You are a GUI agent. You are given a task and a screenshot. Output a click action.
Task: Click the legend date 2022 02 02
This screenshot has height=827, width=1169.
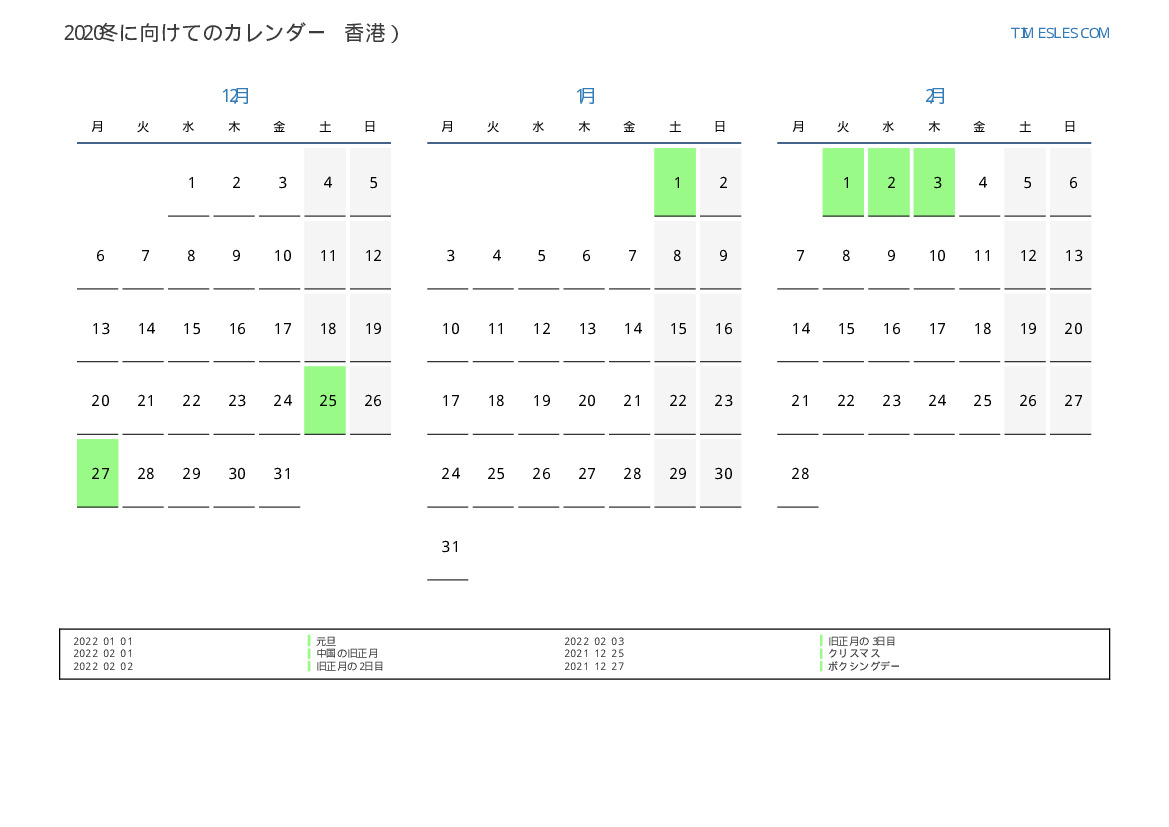[103, 667]
